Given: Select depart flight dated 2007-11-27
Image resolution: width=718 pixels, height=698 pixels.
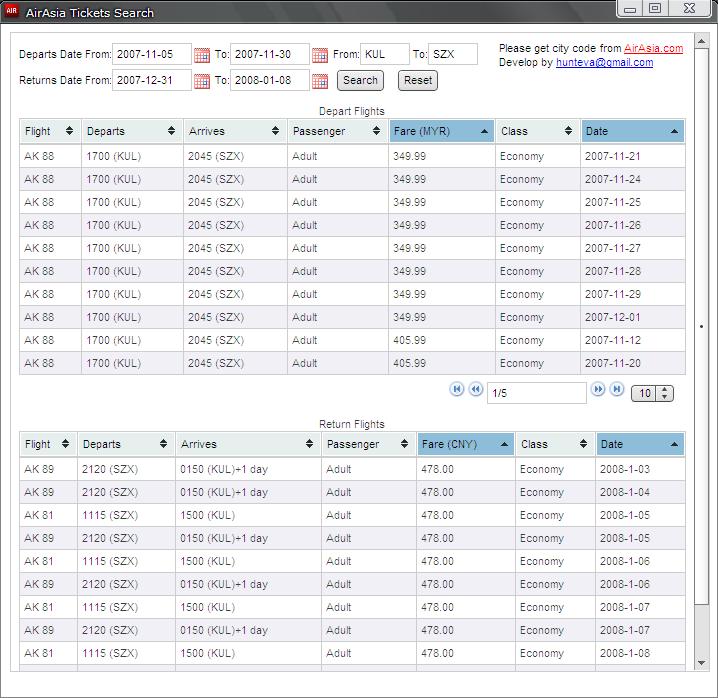Looking at the screenshot, I should click(x=352, y=248).
